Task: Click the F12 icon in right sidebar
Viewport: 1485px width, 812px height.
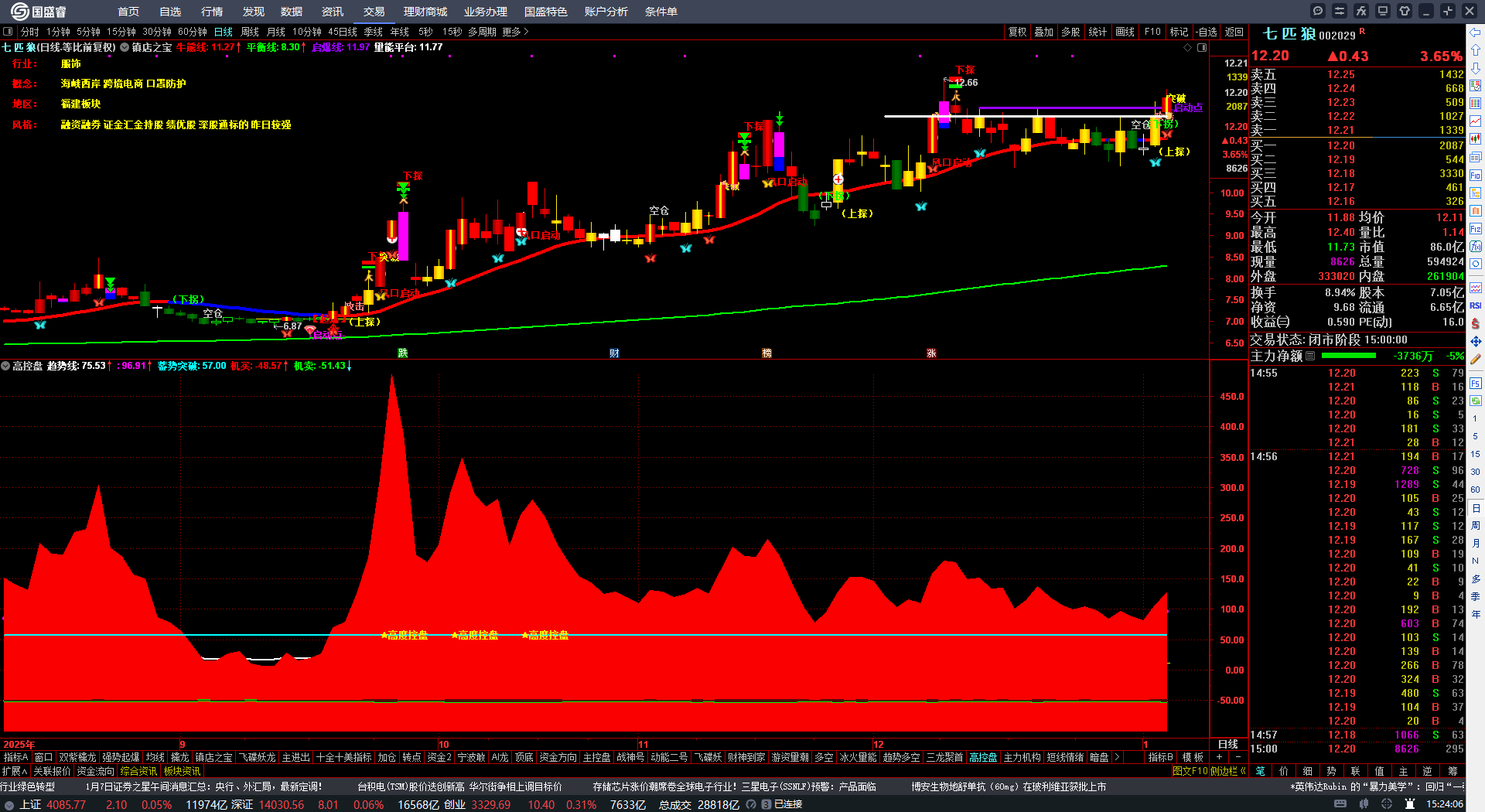Action: (1476, 229)
